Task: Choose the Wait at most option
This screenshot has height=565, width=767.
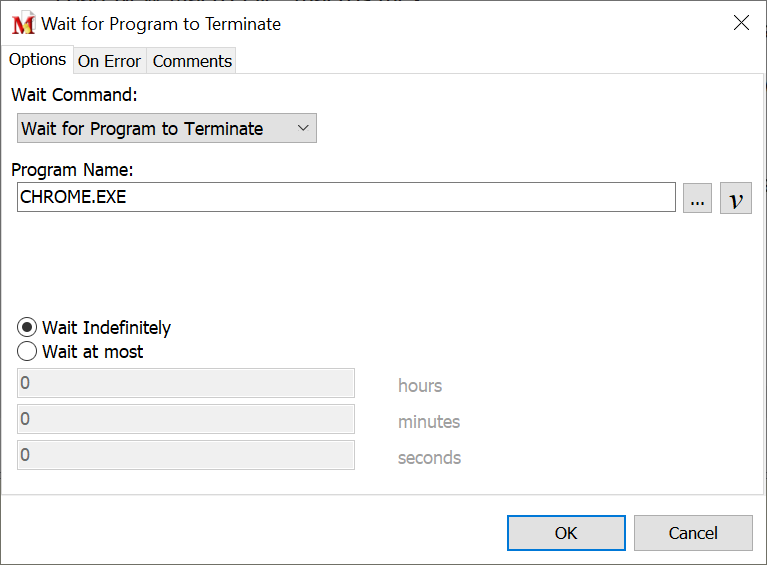Action: [x=28, y=352]
